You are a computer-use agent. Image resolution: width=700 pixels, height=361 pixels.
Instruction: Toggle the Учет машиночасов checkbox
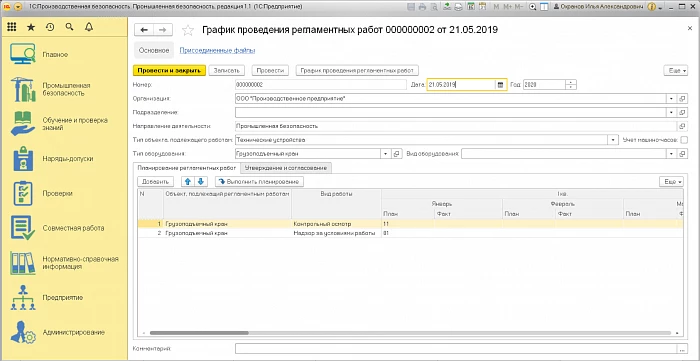point(683,140)
